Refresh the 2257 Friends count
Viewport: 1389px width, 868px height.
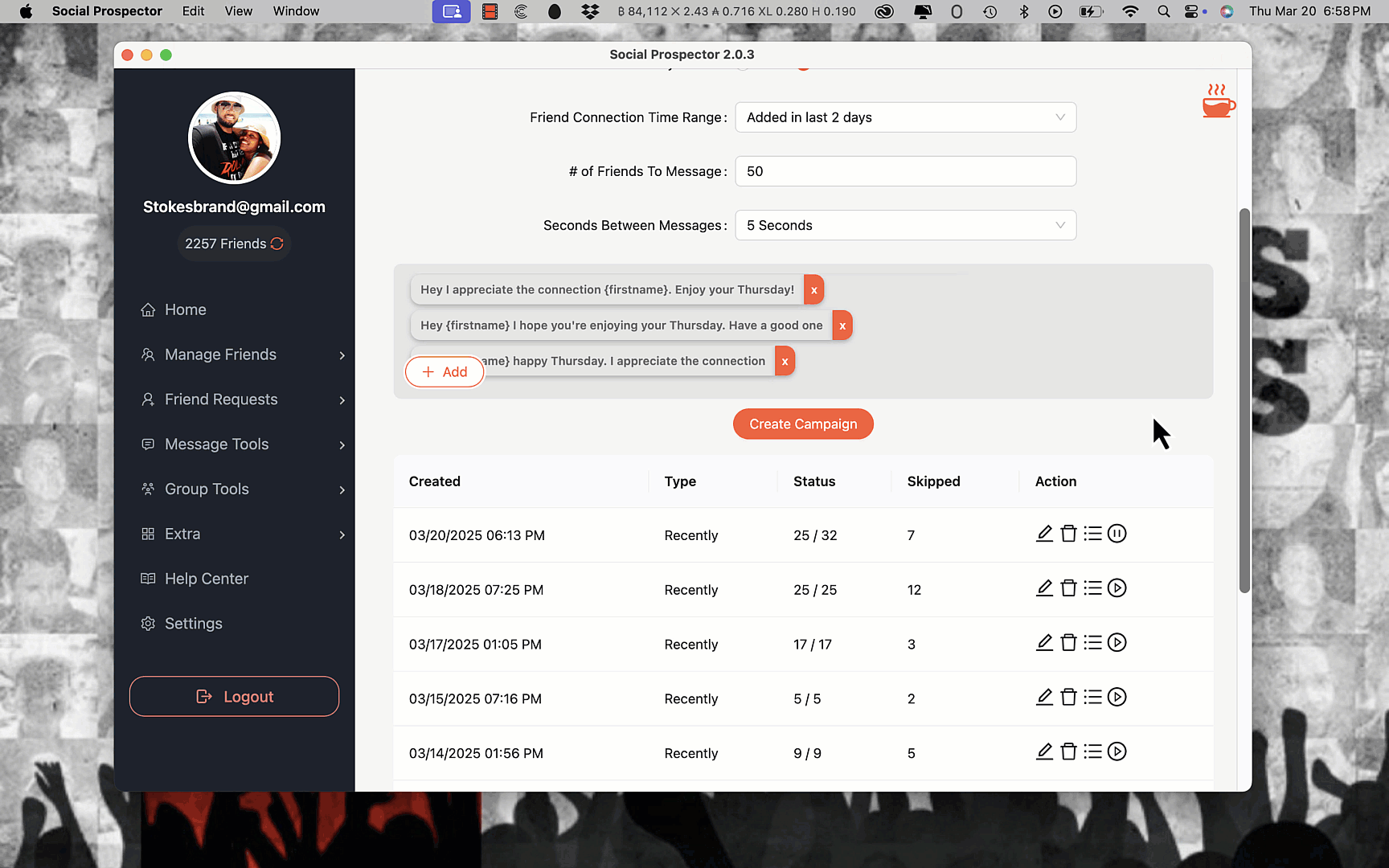click(277, 244)
